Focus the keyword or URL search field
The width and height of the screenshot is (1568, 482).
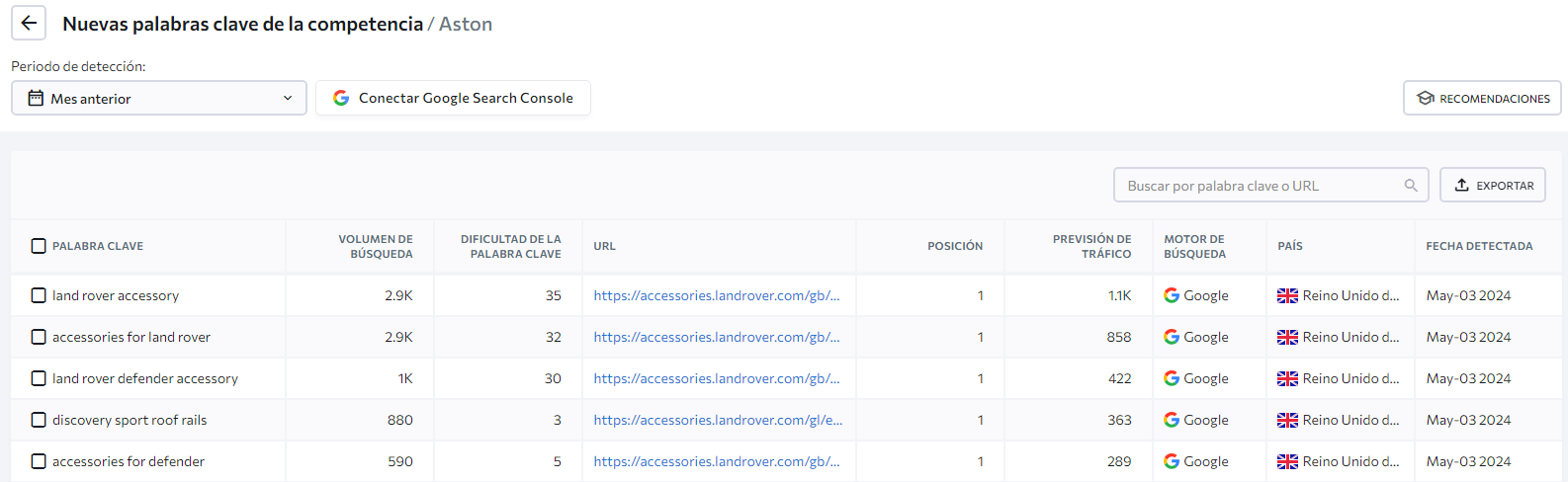(x=1270, y=185)
